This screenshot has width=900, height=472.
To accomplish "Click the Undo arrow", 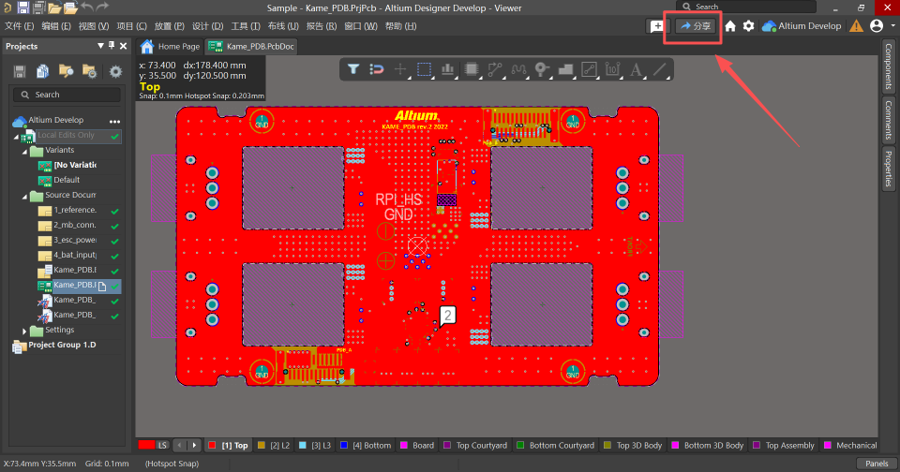I will (x=87, y=7).
